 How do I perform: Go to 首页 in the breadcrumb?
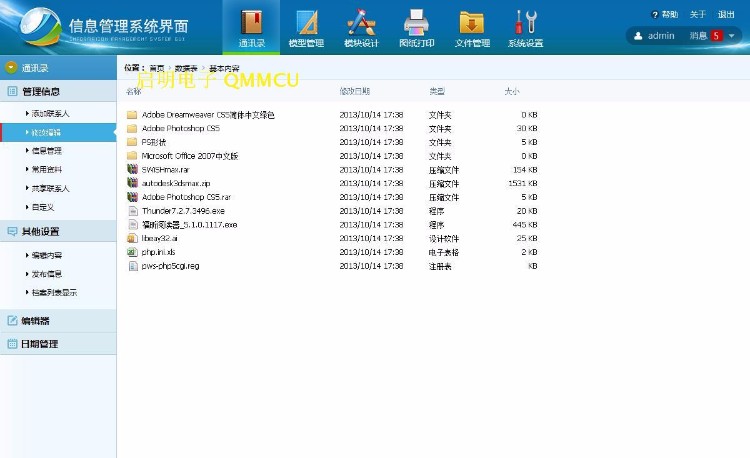[x=157, y=68]
